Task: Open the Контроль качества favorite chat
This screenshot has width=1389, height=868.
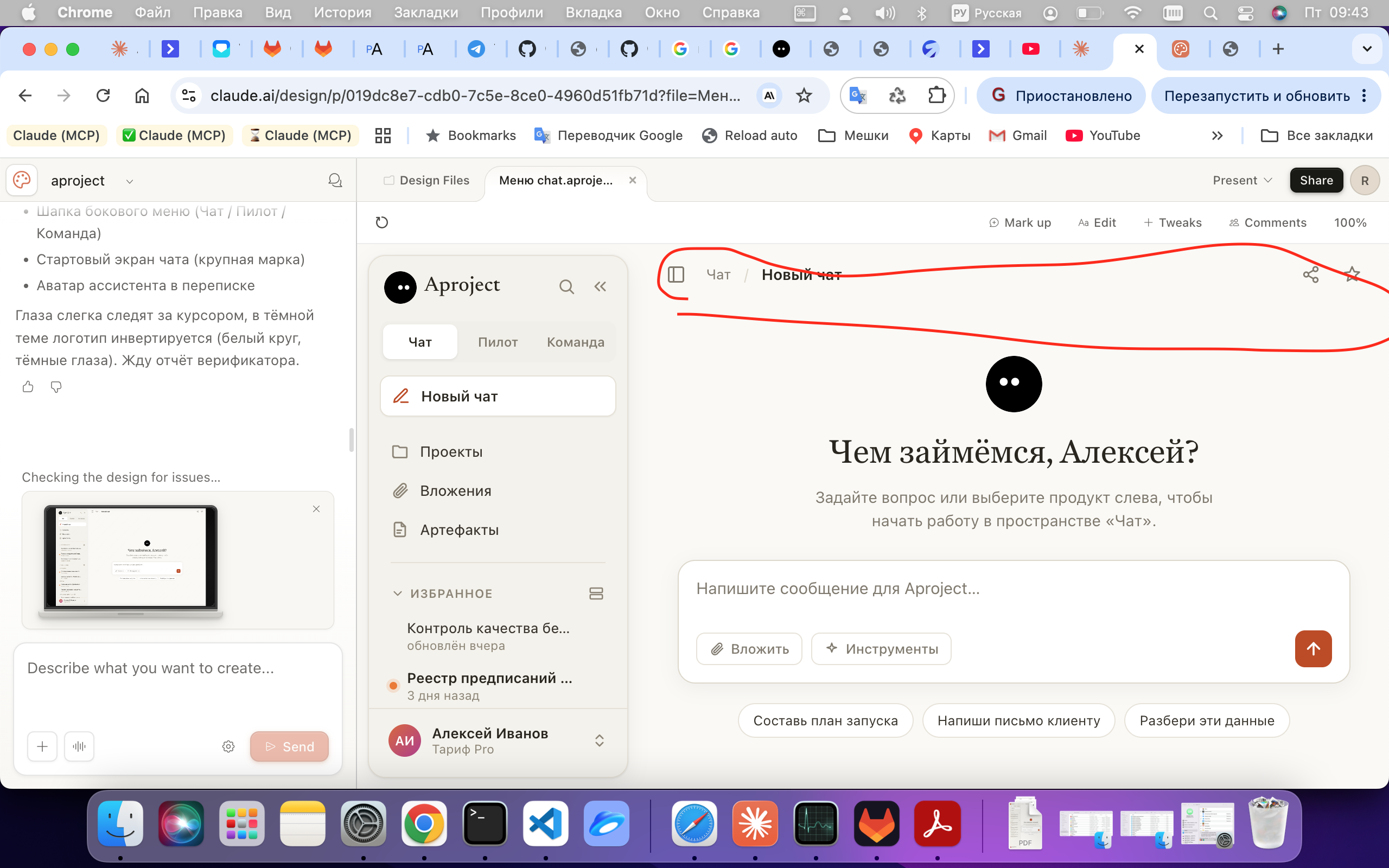Action: click(498, 636)
